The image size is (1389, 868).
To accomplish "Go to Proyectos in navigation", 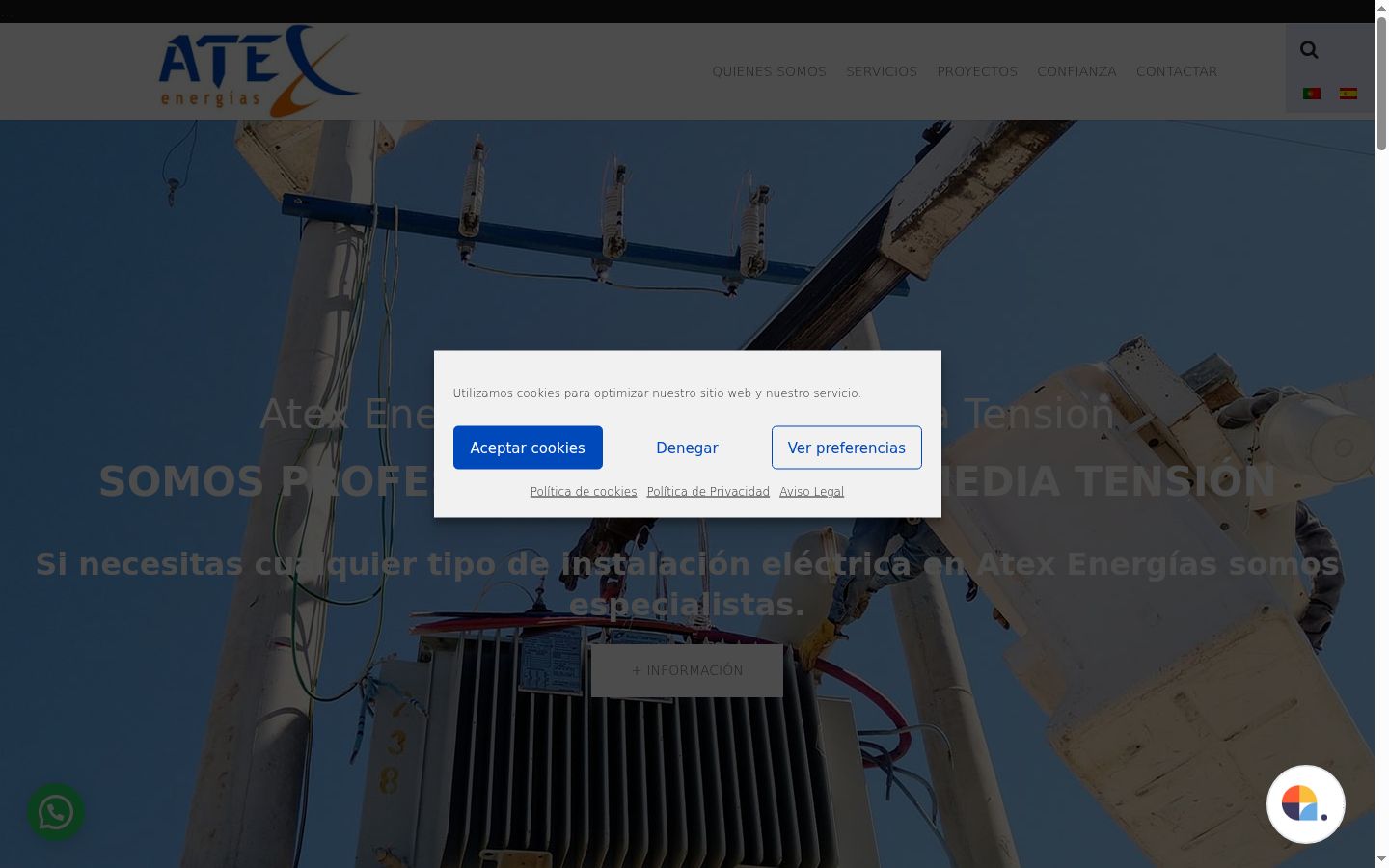I will (977, 71).
